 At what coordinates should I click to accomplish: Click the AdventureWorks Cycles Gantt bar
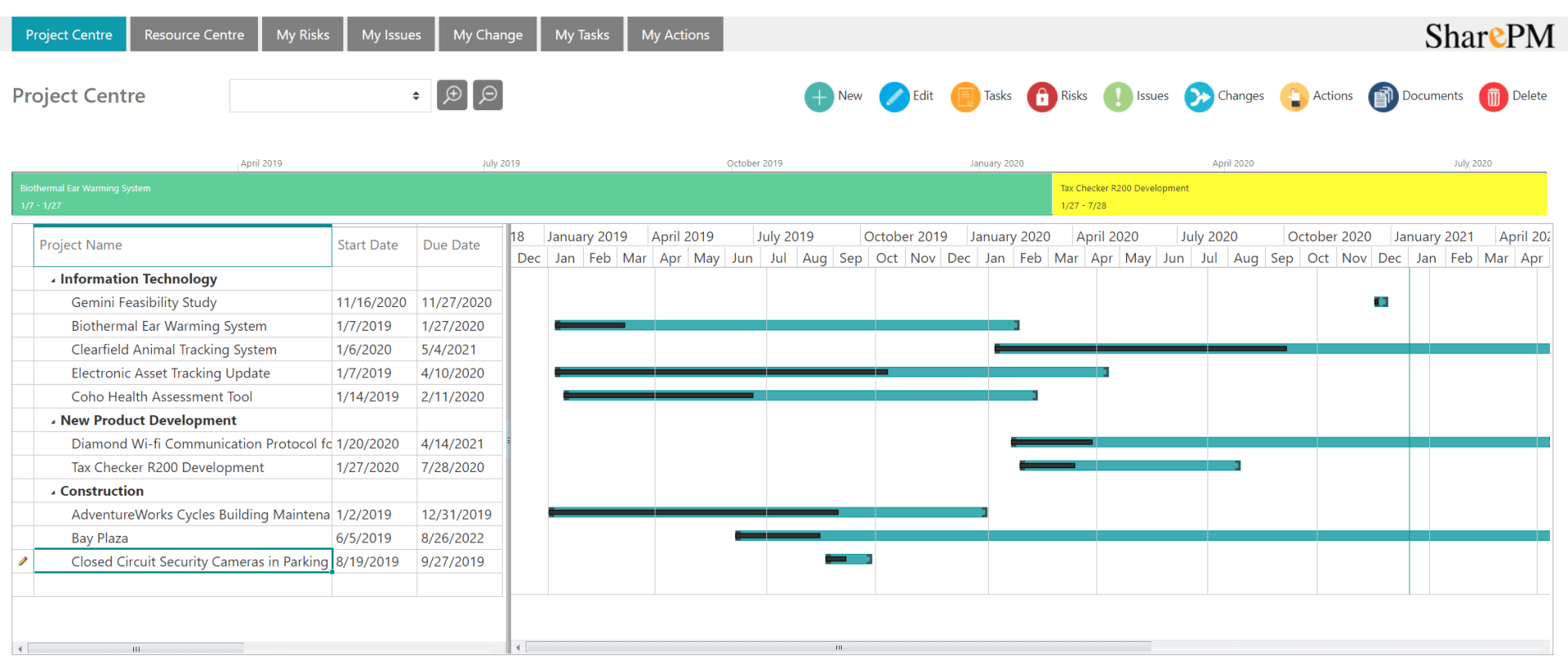tap(768, 512)
